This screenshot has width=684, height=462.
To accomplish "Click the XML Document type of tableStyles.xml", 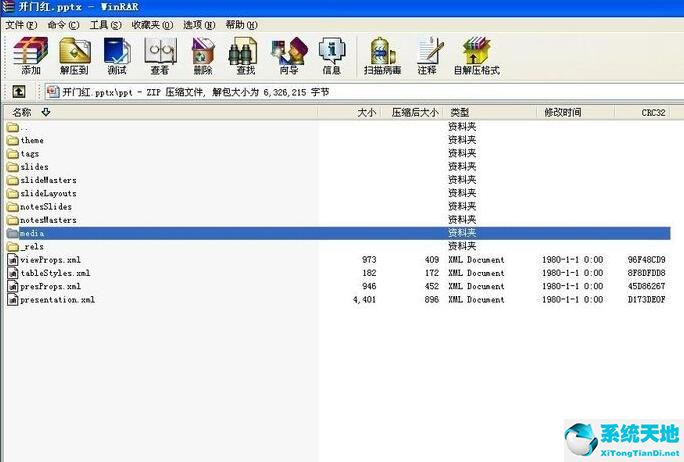I will coord(476,273).
